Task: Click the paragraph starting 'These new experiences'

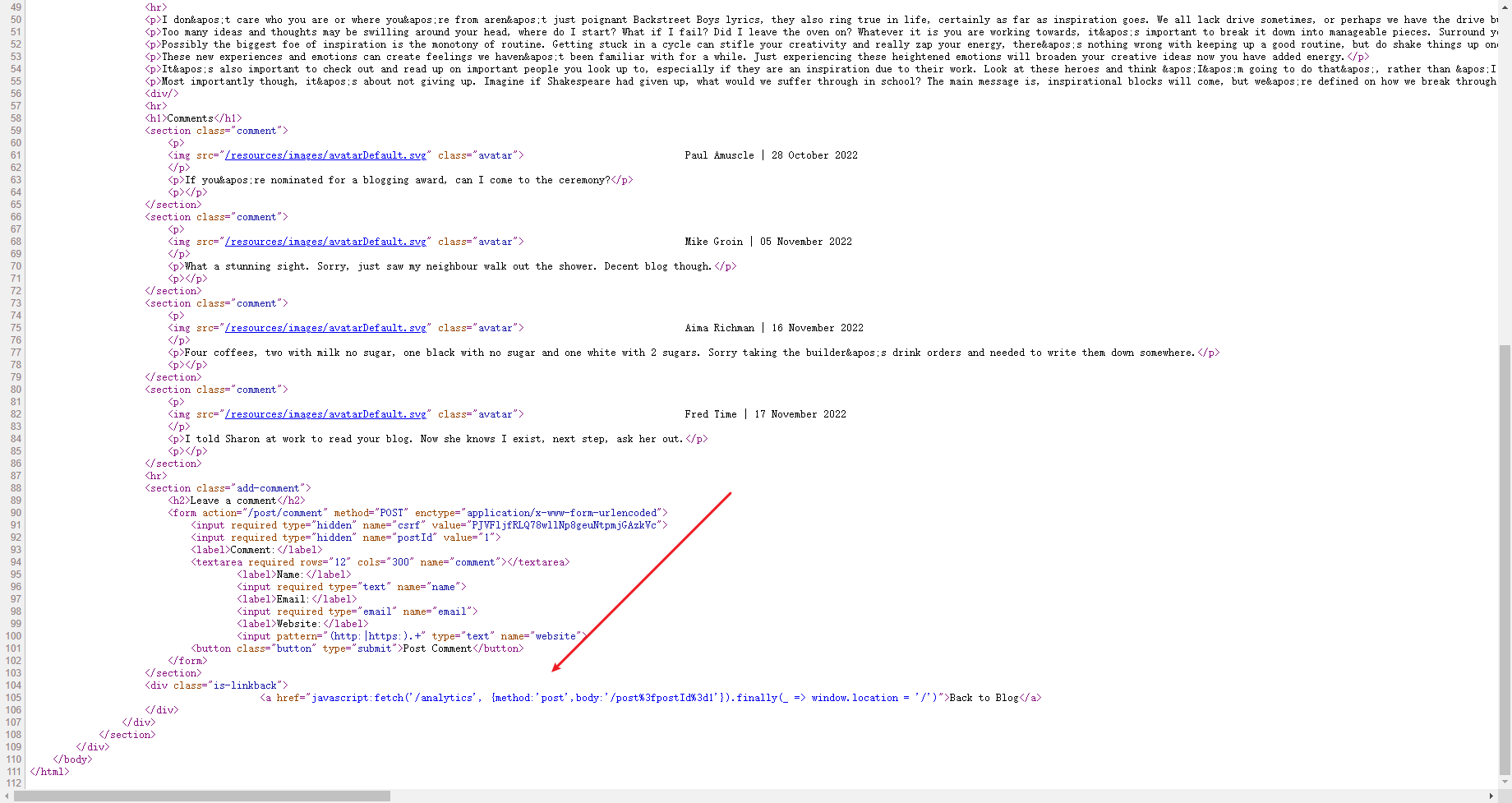Action: (758, 57)
